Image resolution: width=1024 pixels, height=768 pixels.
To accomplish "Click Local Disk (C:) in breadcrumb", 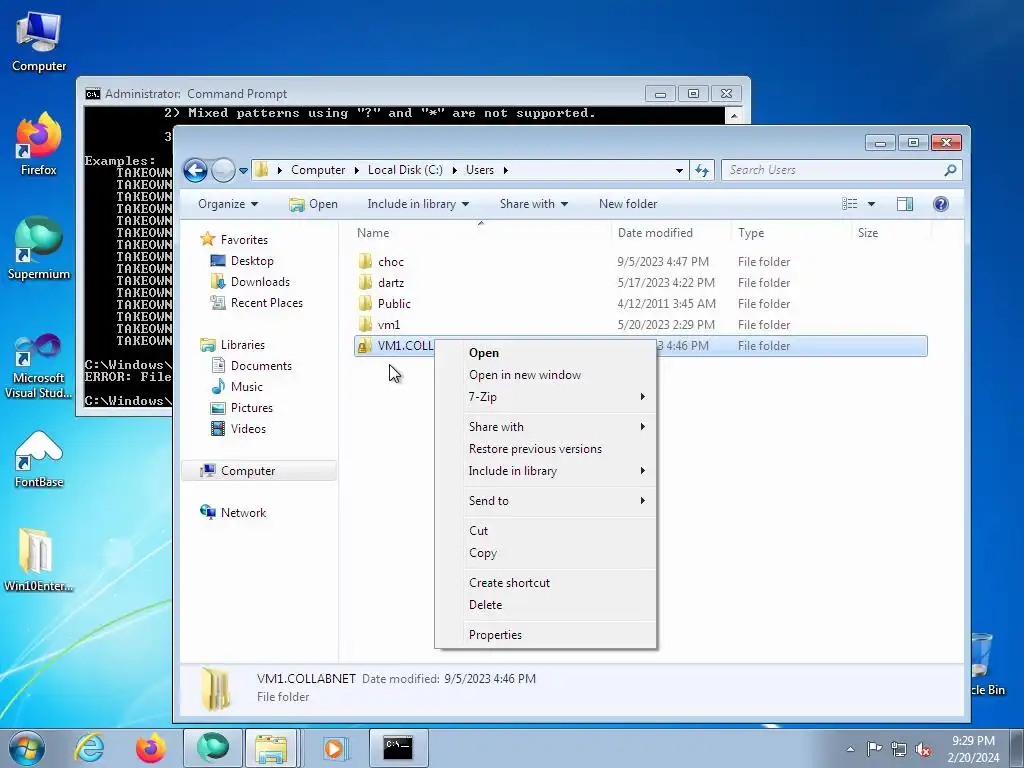I will pos(405,170).
